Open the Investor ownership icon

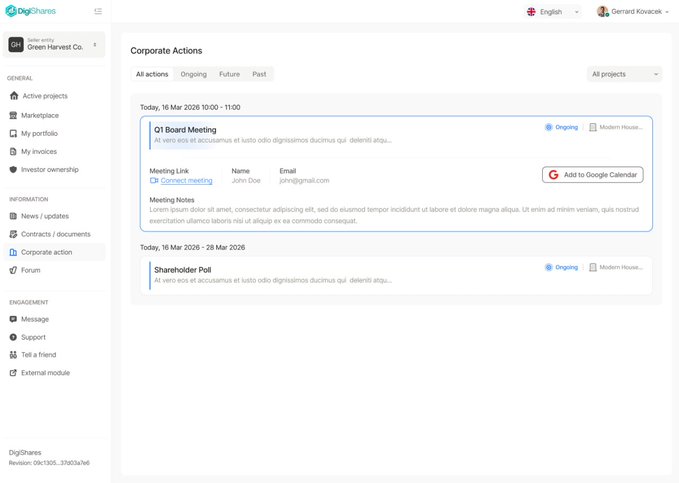(x=13, y=169)
